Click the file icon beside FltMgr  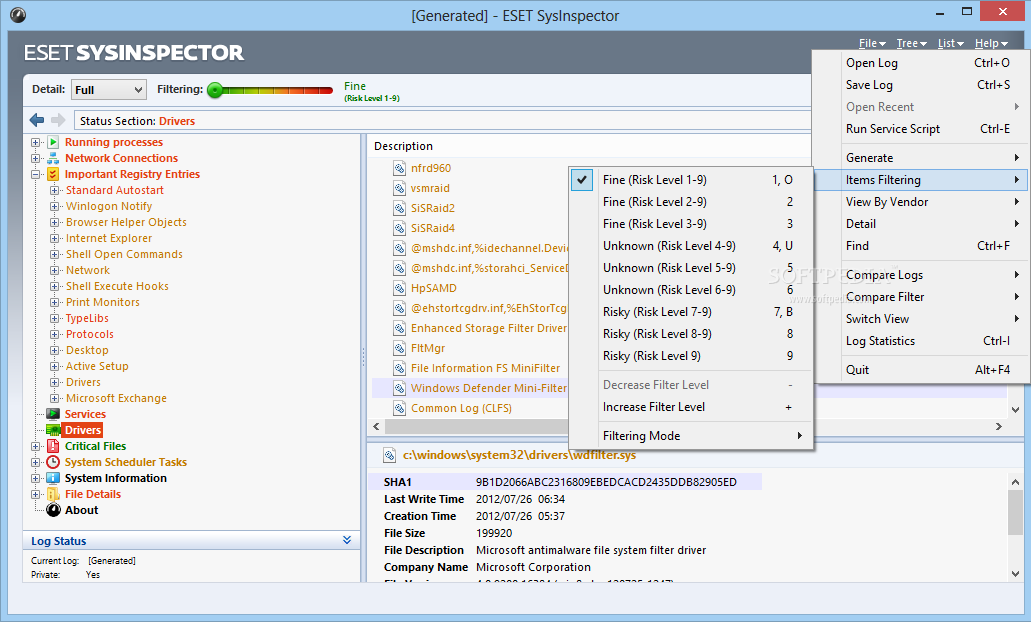pyautogui.click(x=399, y=348)
